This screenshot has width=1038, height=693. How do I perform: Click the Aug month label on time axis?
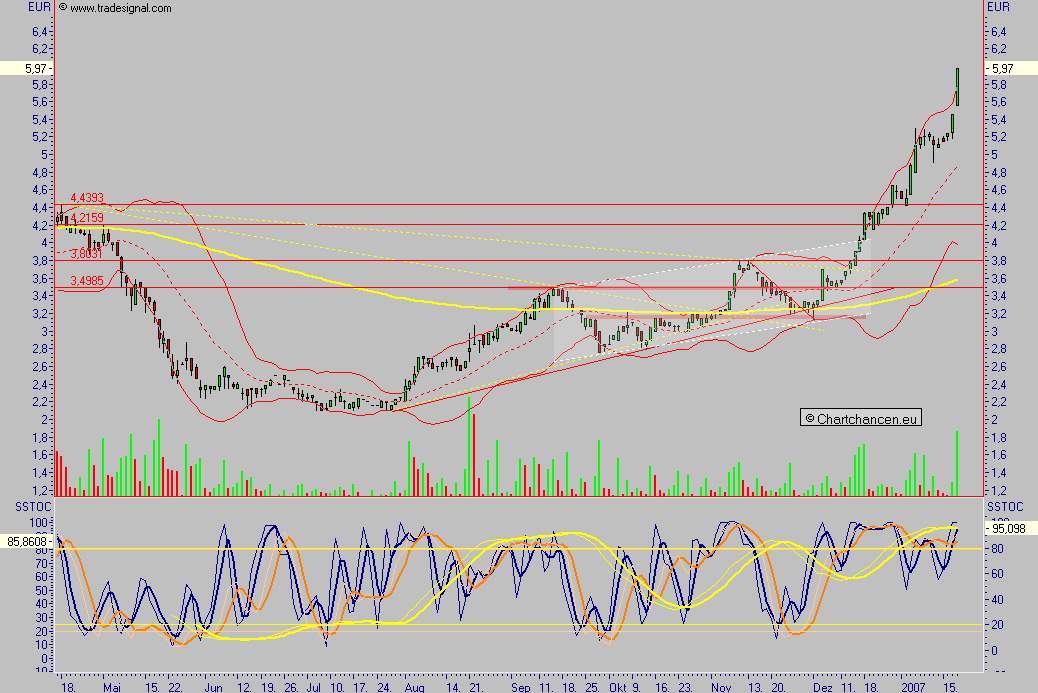(414, 687)
